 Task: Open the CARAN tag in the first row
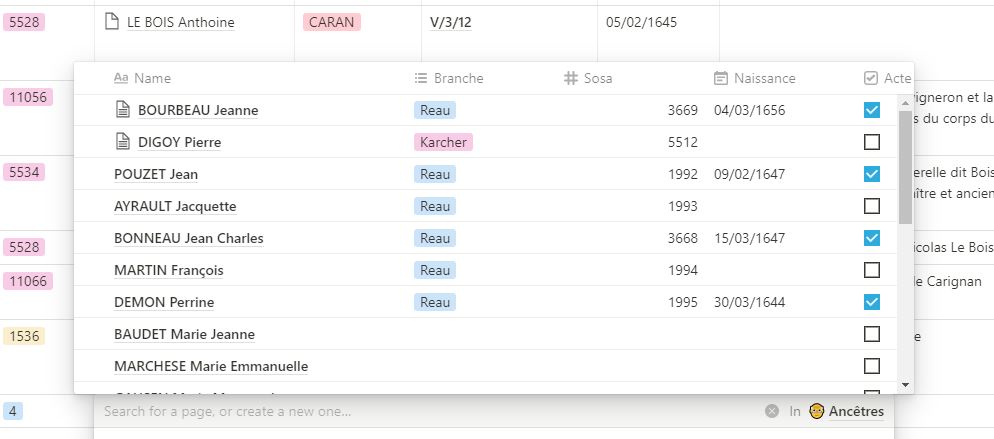332,22
